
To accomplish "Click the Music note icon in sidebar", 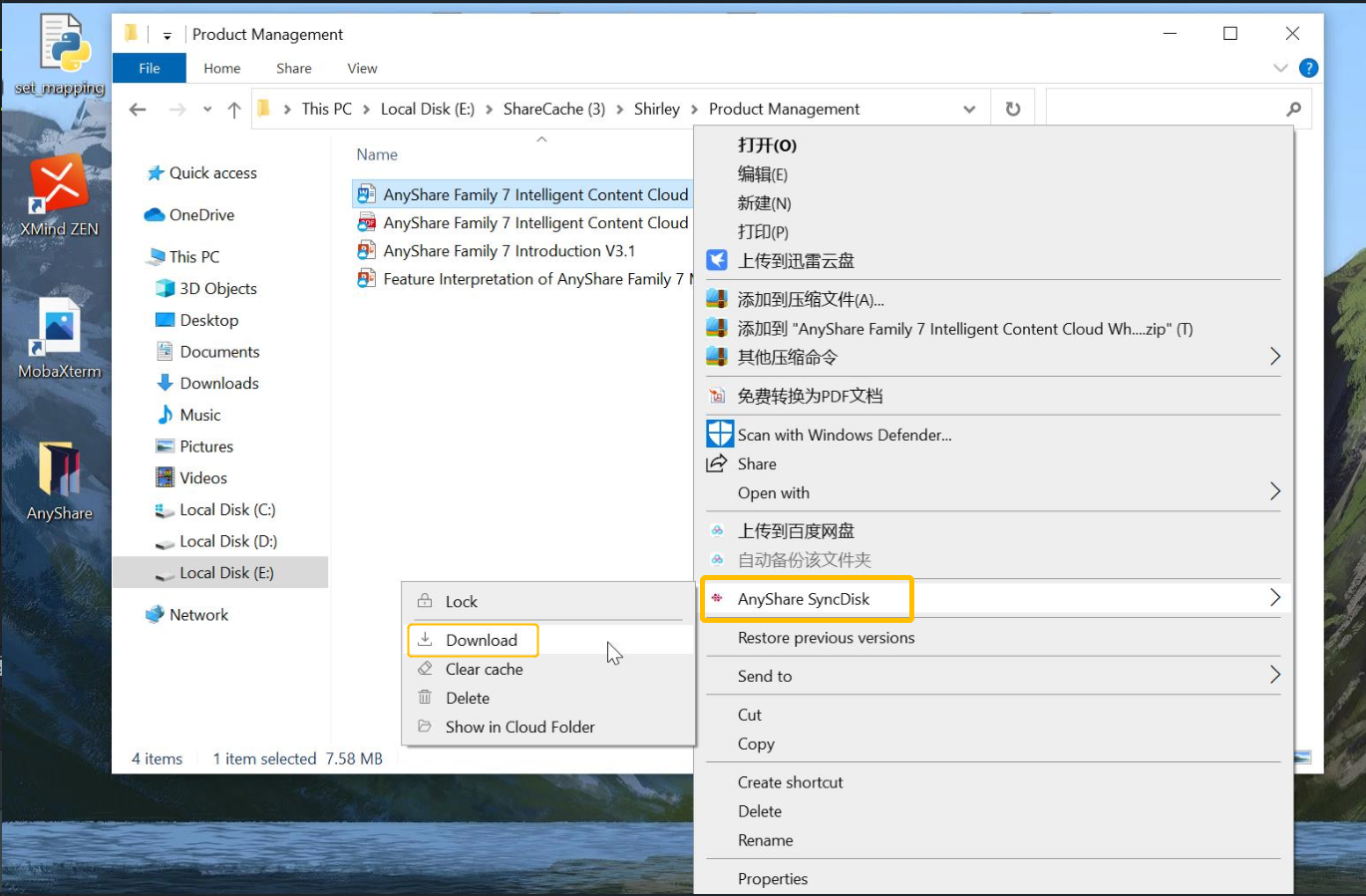I will [x=166, y=415].
